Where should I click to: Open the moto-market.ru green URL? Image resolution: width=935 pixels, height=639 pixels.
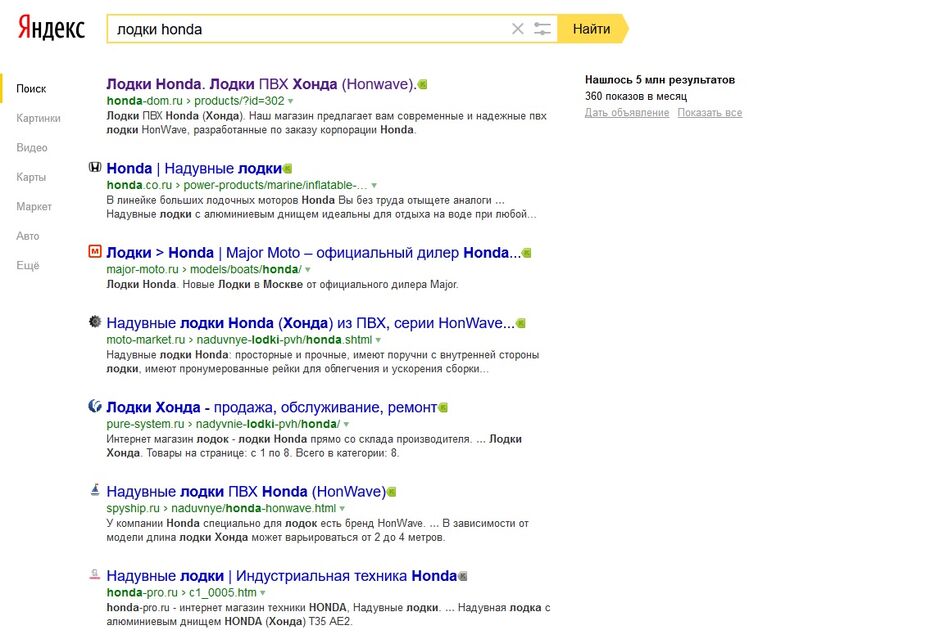145,340
